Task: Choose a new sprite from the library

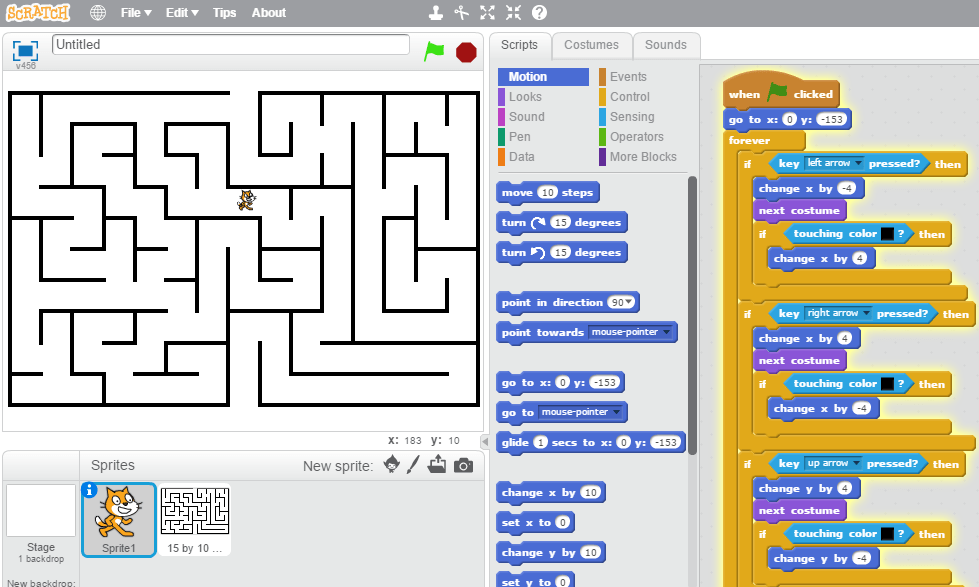Action: pyautogui.click(x=390, y=465)
